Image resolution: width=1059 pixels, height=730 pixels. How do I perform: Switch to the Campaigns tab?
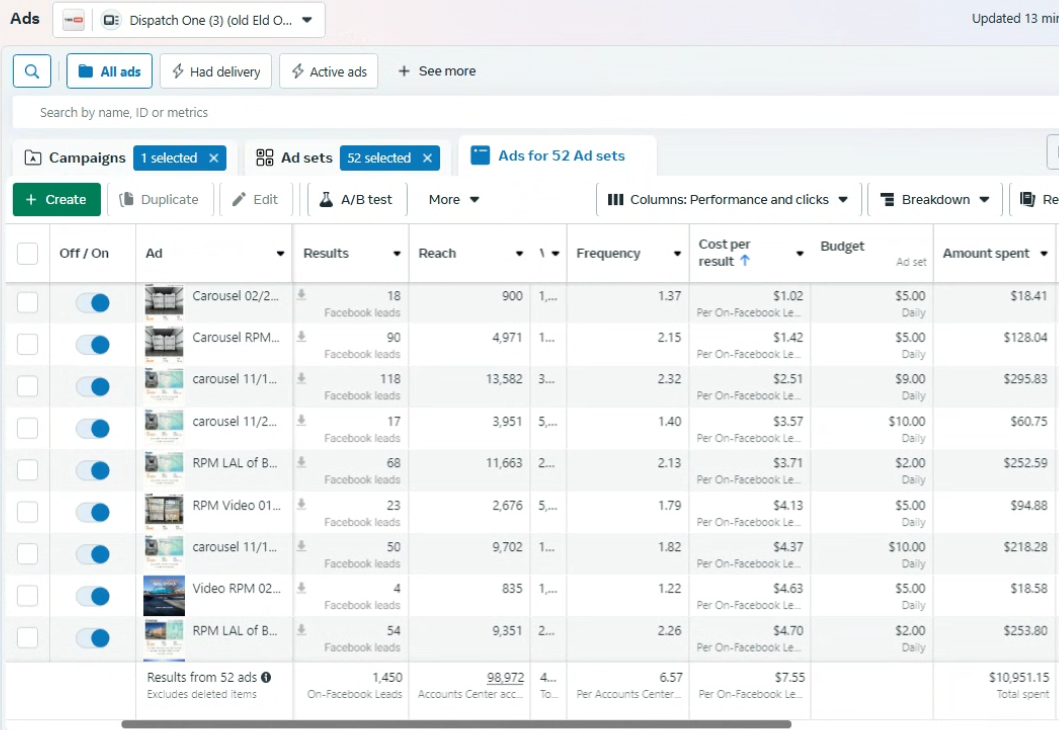[x=77, y=158]
